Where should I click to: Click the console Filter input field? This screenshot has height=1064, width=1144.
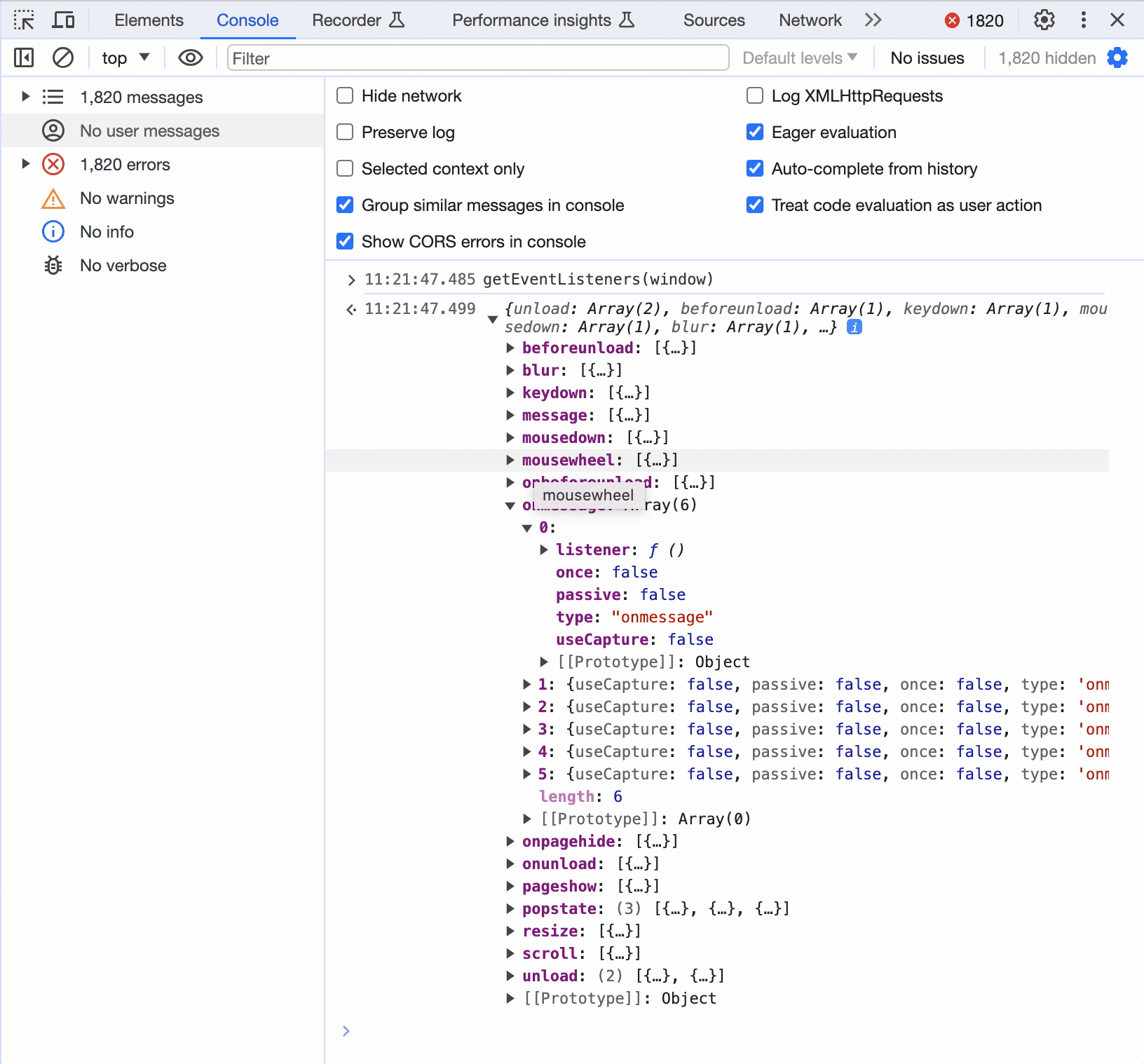(x=477, y=58)
